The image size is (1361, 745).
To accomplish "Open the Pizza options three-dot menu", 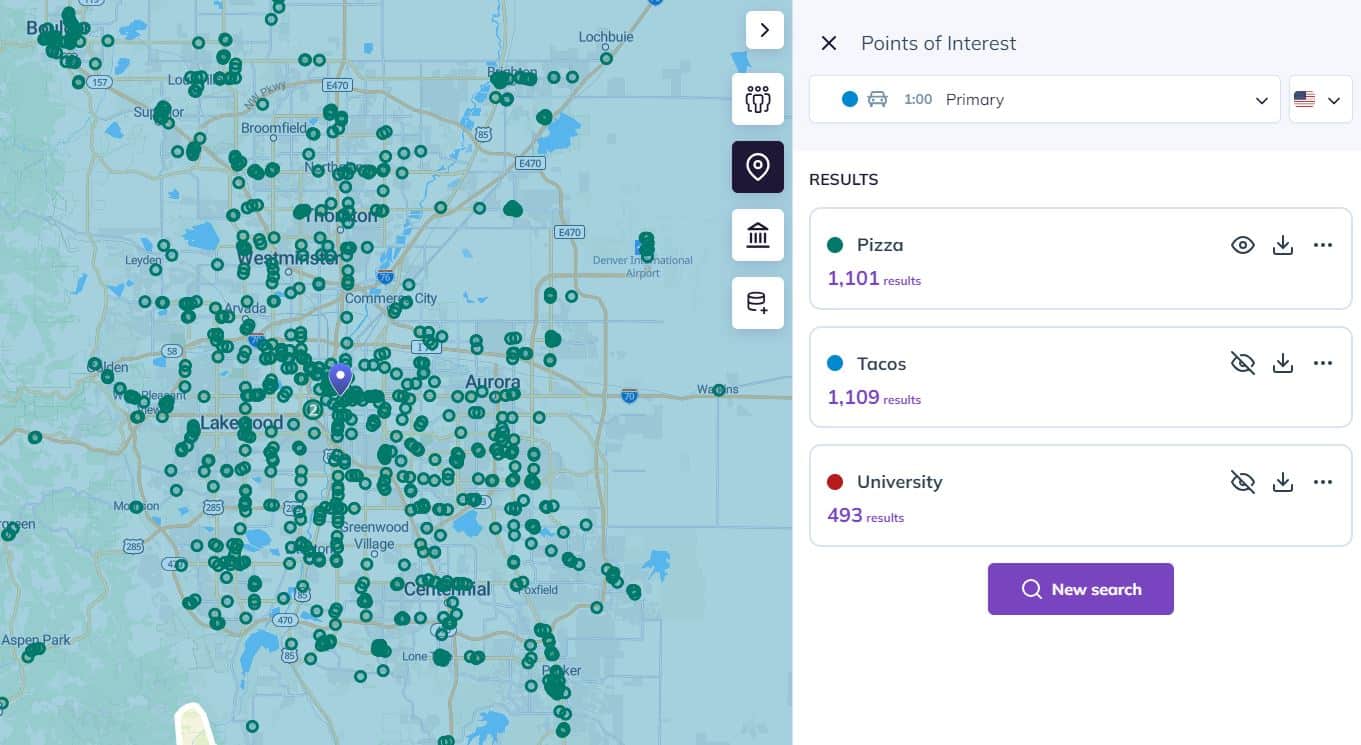I will [1323, 244].
